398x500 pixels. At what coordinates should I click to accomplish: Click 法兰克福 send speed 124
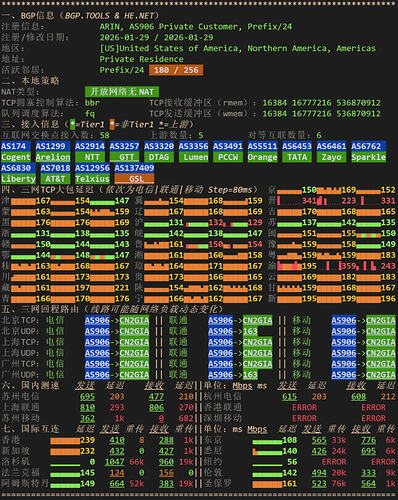tap(117, 473)
